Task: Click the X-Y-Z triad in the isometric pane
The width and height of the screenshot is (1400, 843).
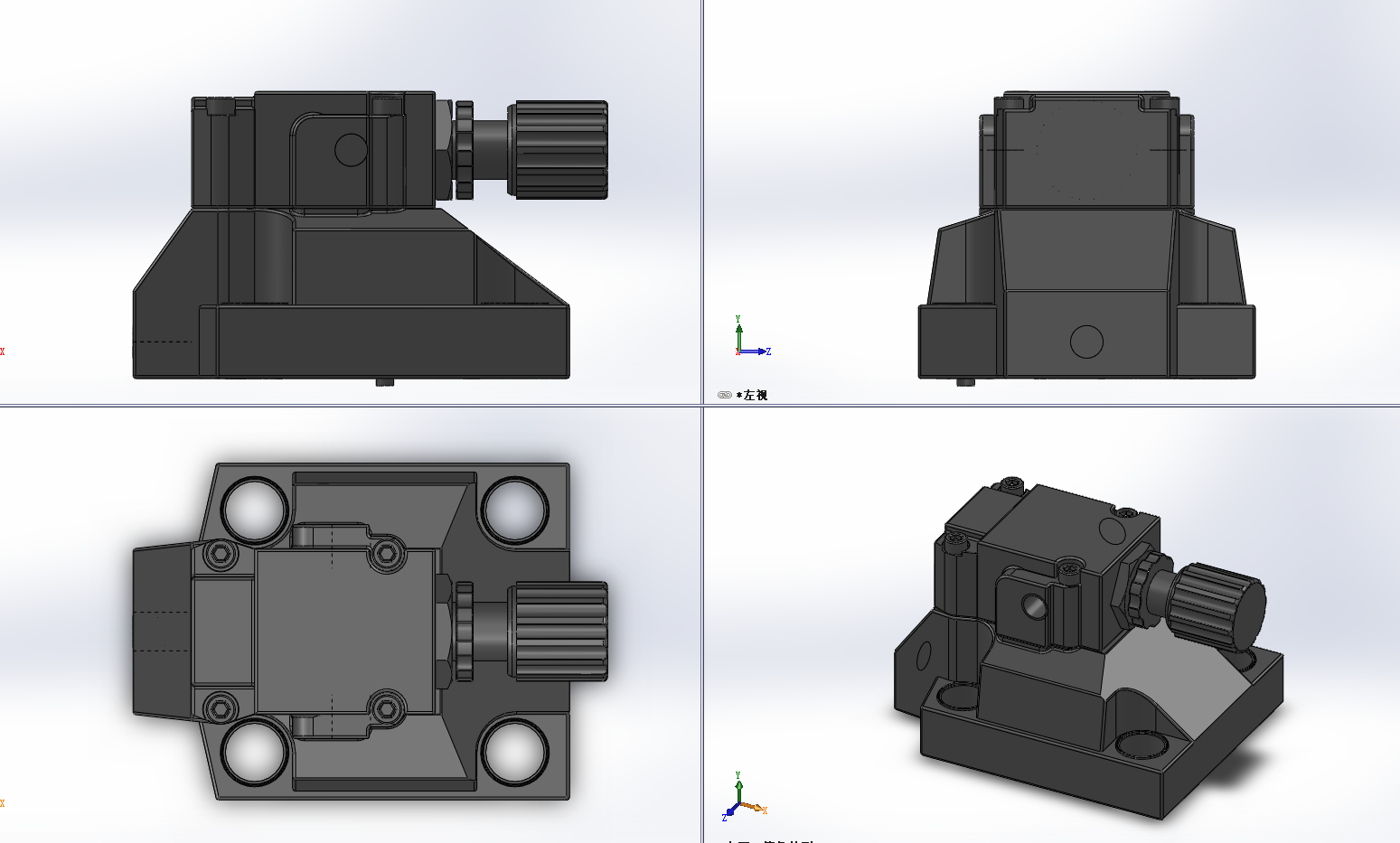Action: pos(745,796)
